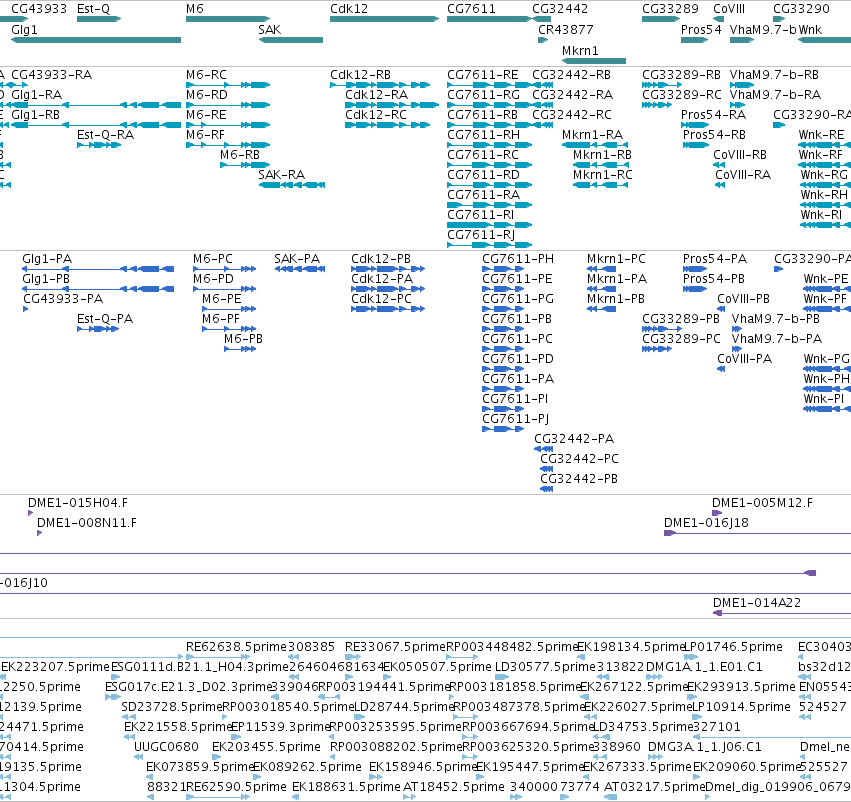Select transcript CG7611-RH
This screenshot has width=851, height=802.
490,145
